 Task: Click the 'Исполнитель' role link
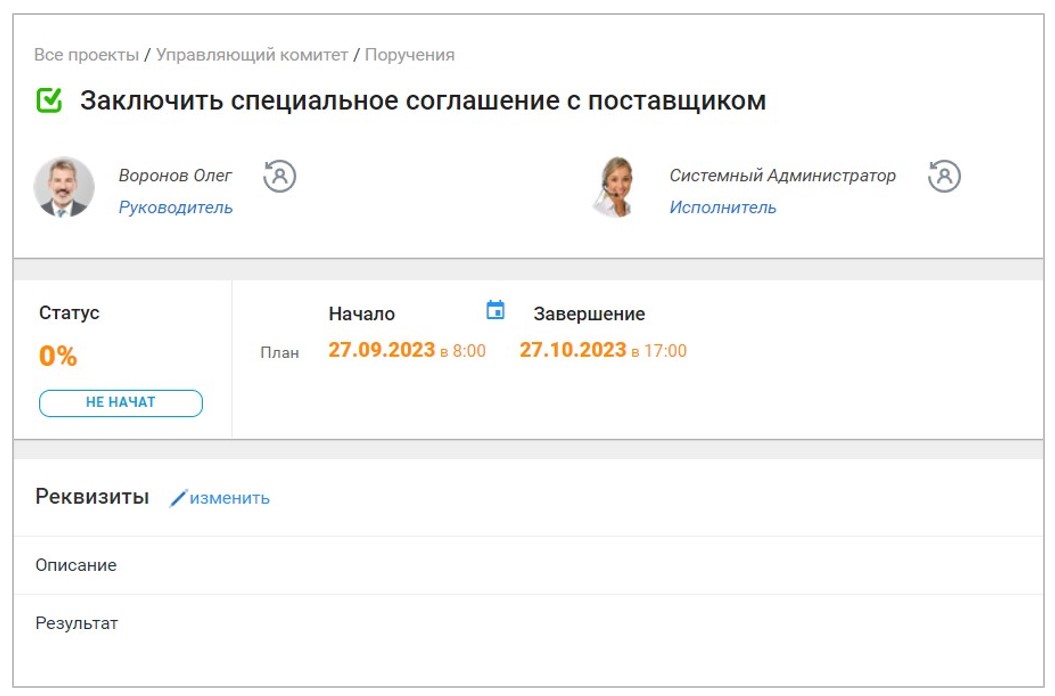pos(723,208)
